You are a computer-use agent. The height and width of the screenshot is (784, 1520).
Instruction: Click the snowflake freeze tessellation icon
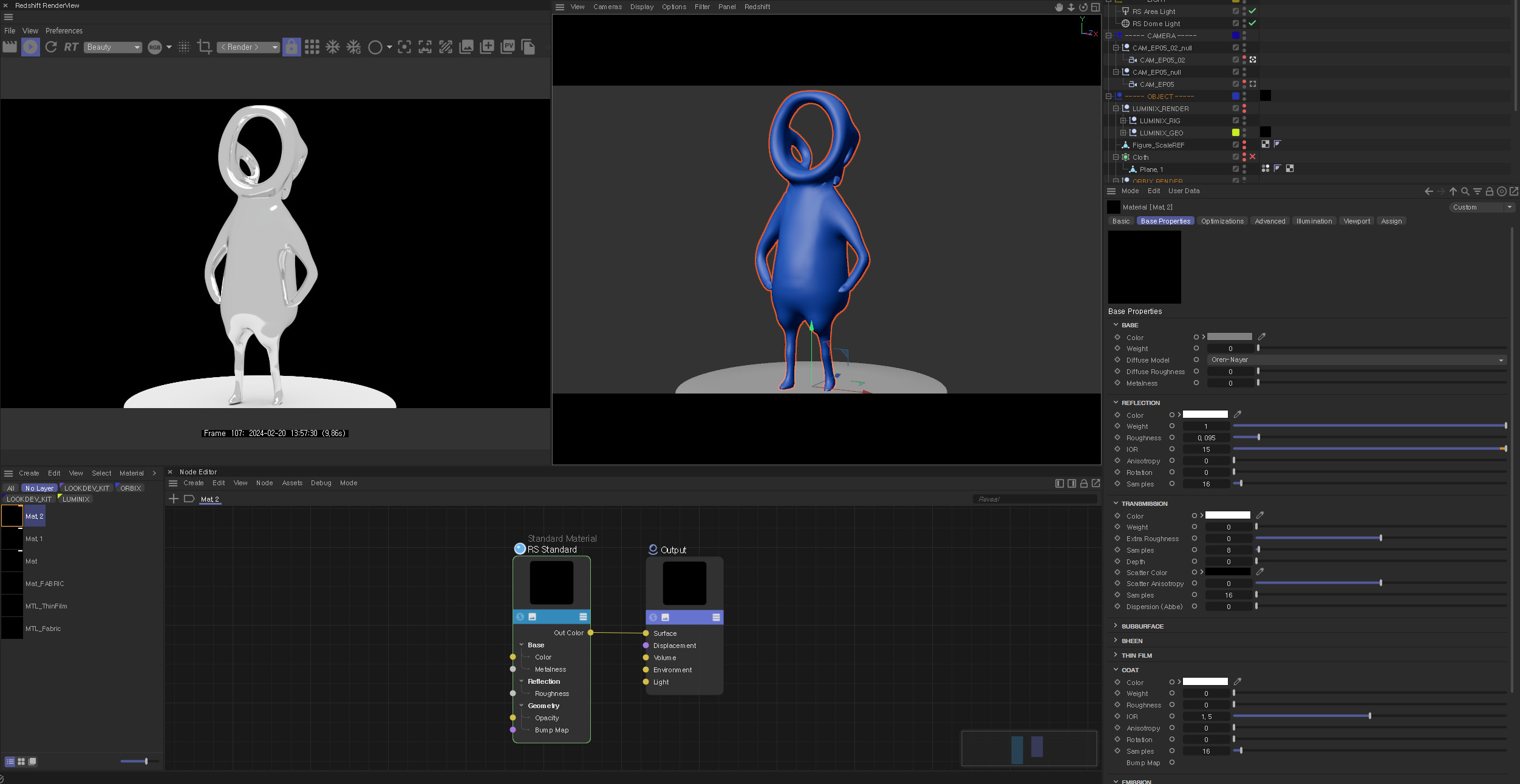click(x=333, y=47)
